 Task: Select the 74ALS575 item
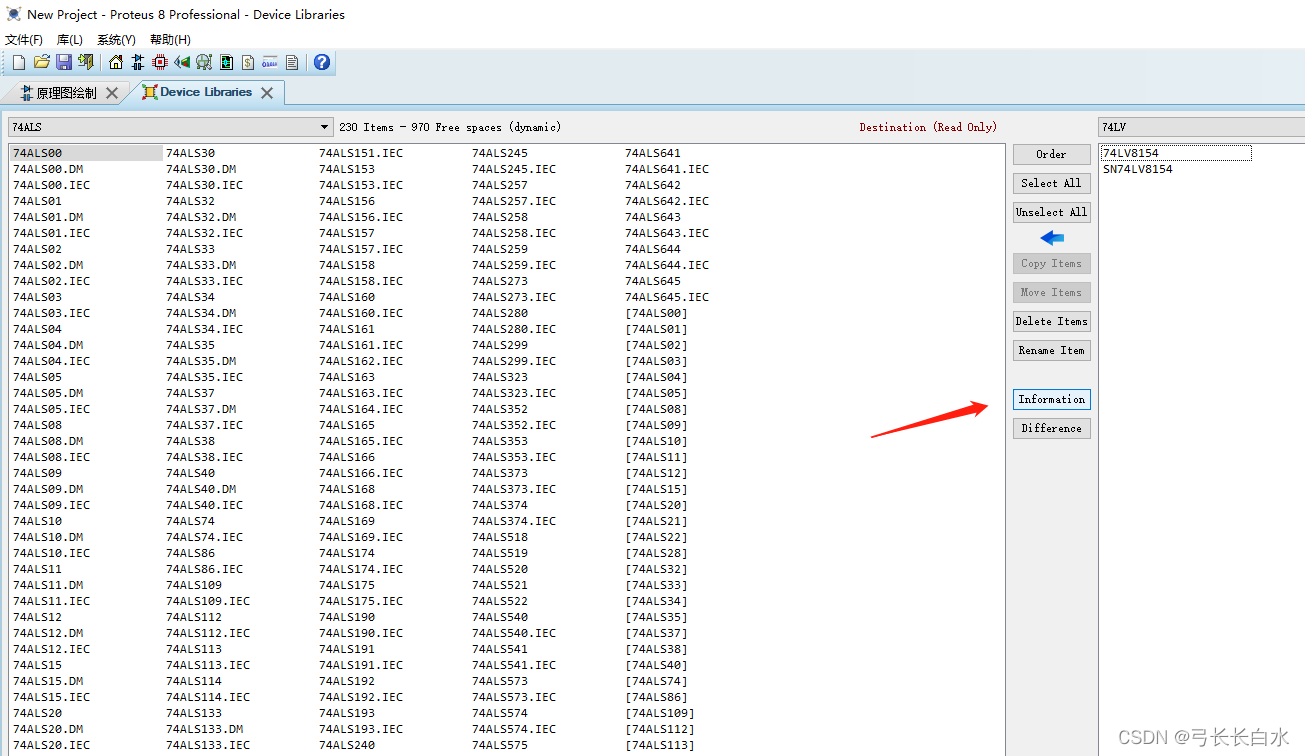500,745
